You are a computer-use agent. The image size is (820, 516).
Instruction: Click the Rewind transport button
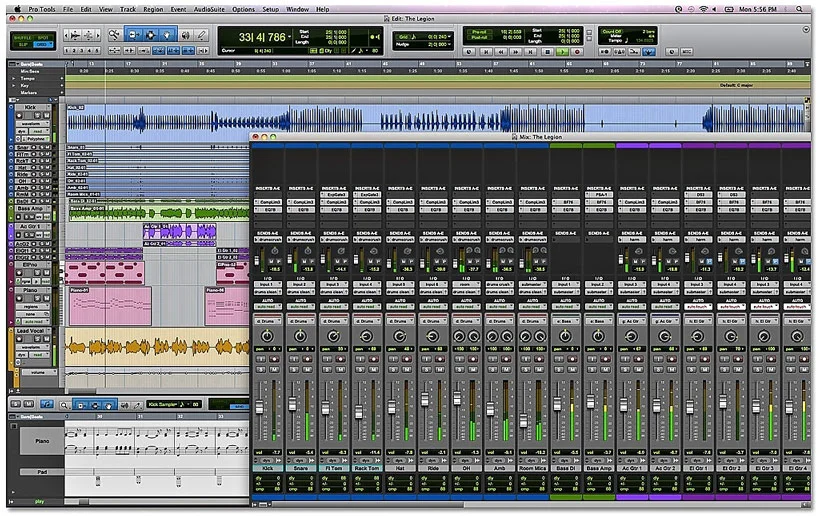click(x=501, y=52)
